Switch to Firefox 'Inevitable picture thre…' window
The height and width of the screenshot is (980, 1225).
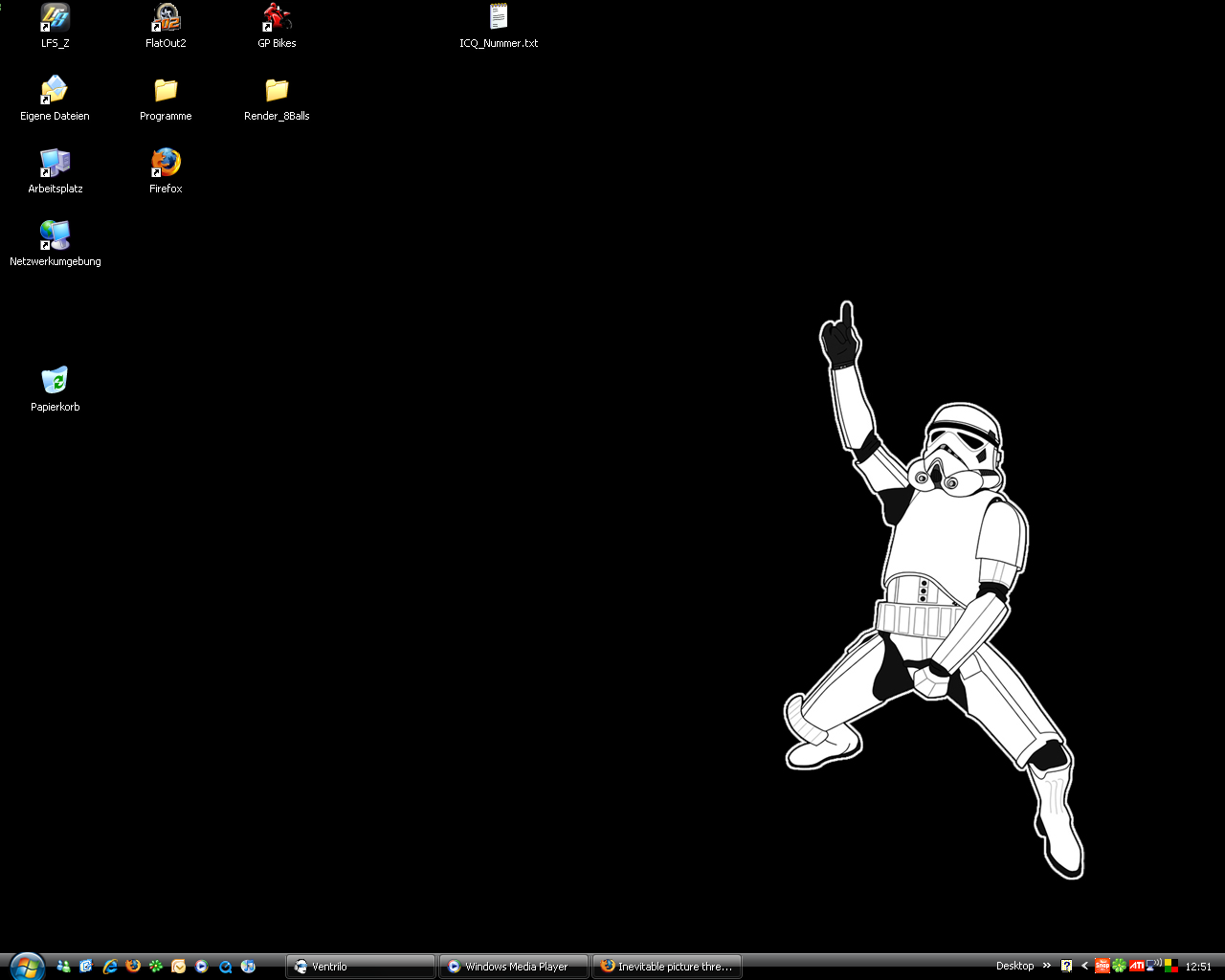click(667, 967)
